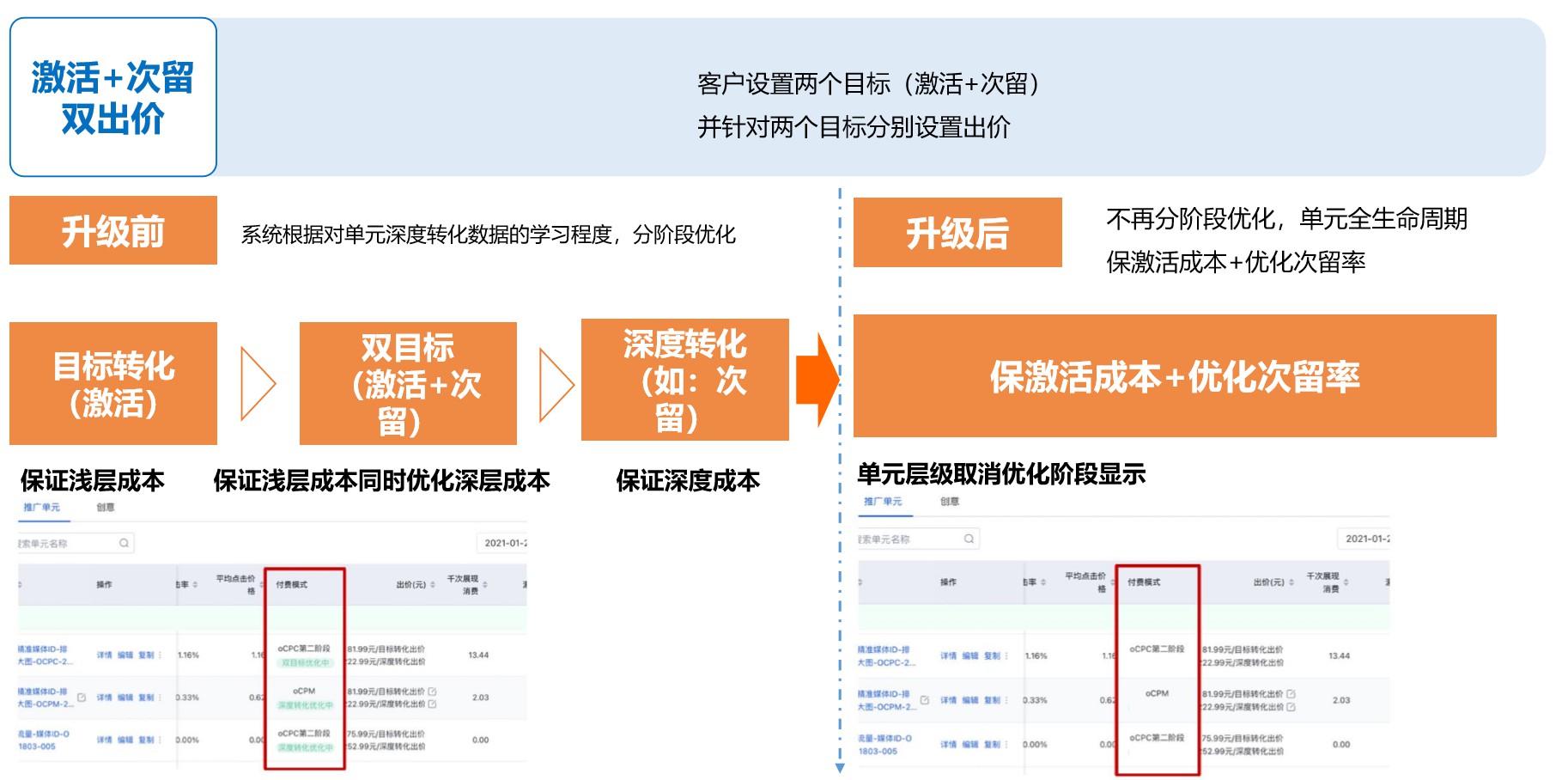Click 复制 link for 1803-005 row, 升级后 table
This screenshot has width=1568, height=780.
tap(992, 745)
